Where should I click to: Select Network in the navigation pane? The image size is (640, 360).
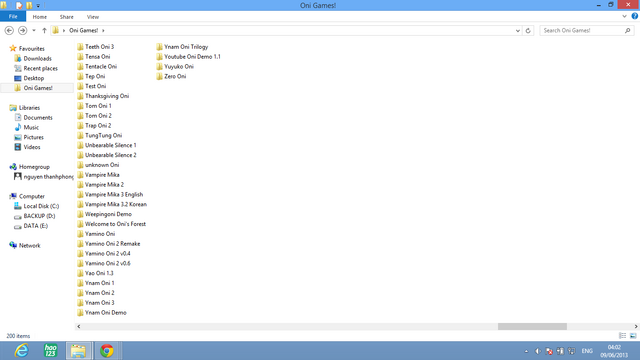pos(29,245)
